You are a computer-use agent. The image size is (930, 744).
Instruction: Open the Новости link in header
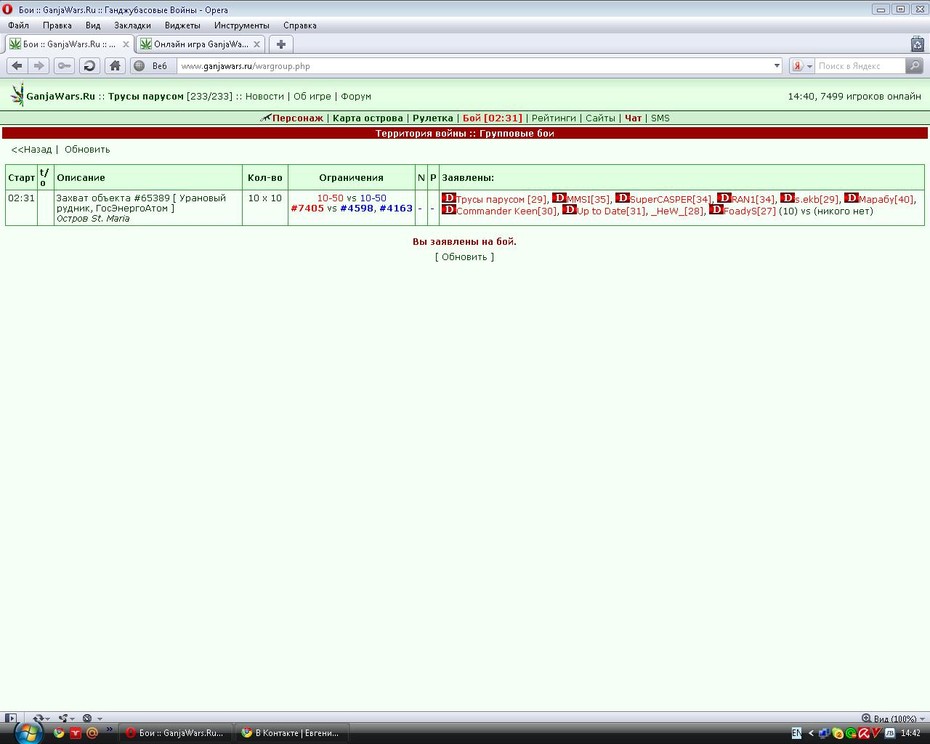[265, 96]
